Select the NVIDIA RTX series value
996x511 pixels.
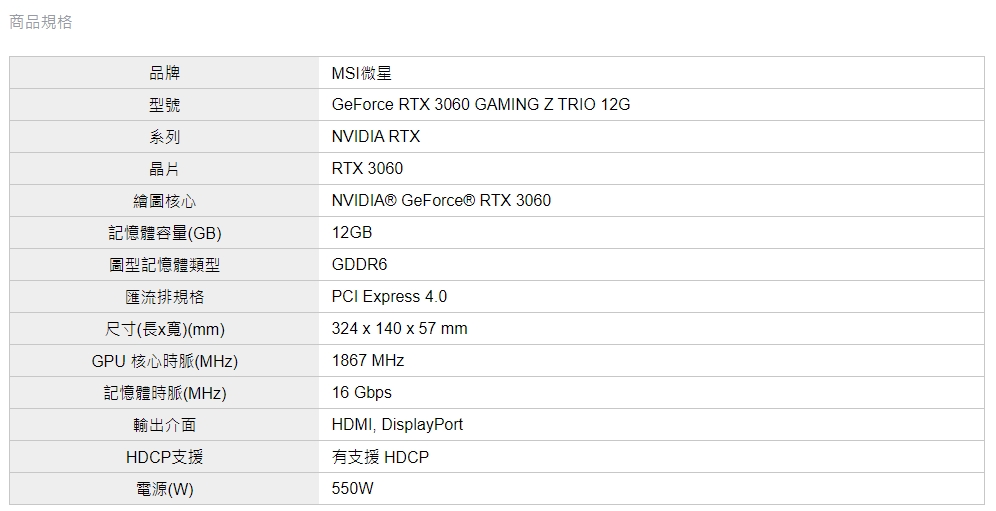coord(375,137)
